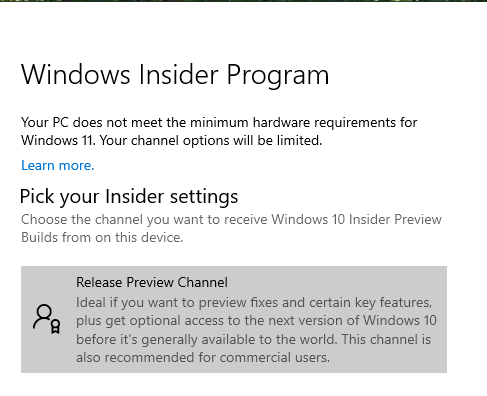This screenshot has width=487, height=396.
Task: Click the 'Windows 10 Insider Preview' phrase
Action: tap(356, 219)
